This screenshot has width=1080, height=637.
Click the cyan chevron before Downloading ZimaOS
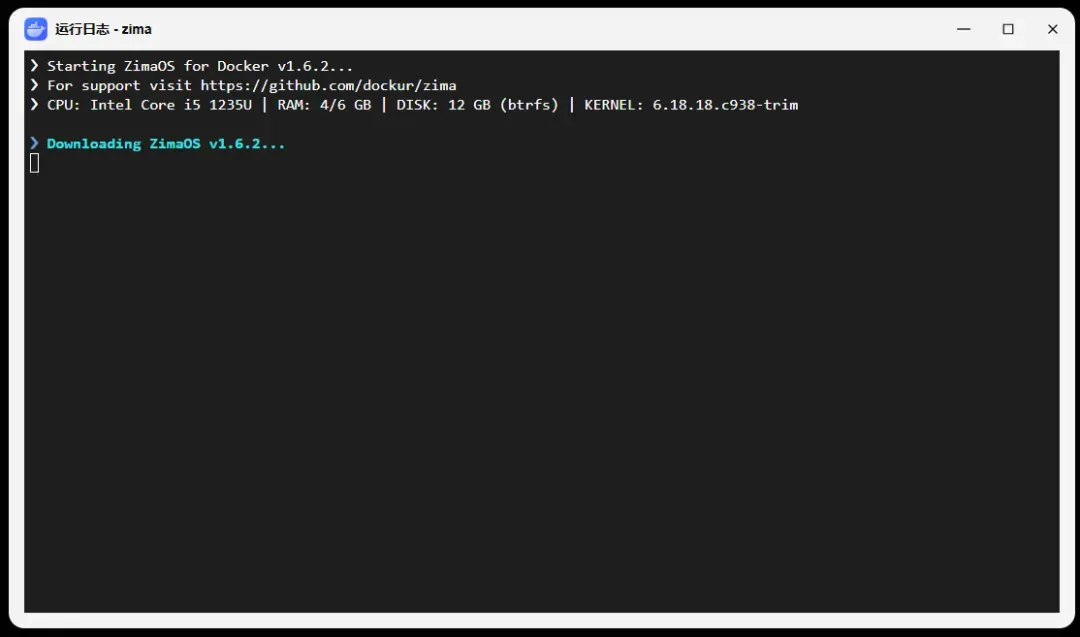click(34, 143)
